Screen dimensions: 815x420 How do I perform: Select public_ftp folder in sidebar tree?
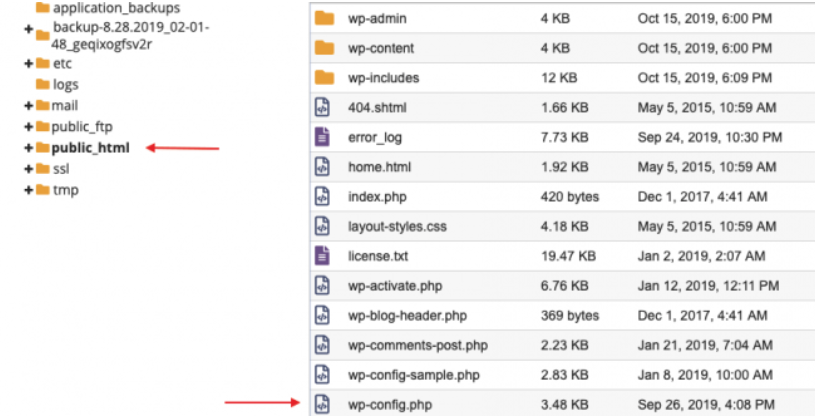click(x=84, y=127)
